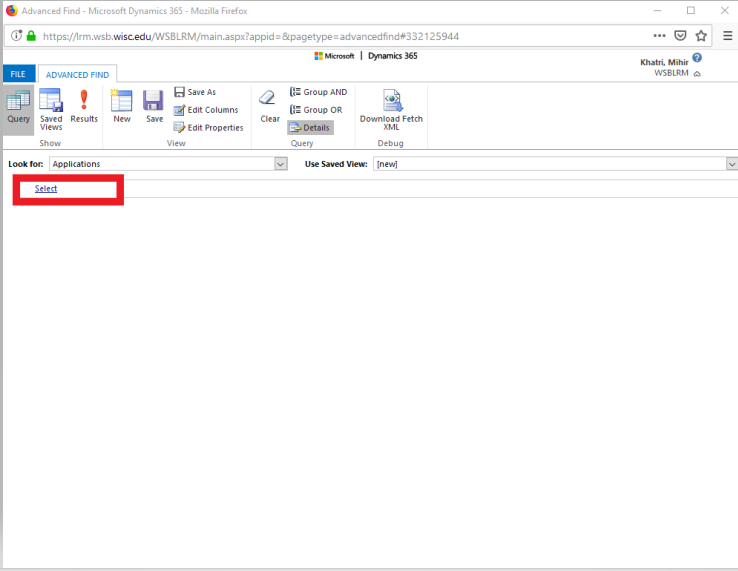Screen dimensions: 738x571
Task: Click the Results exclamation icon
Action: pyautogui.click(x=84, y=106)
